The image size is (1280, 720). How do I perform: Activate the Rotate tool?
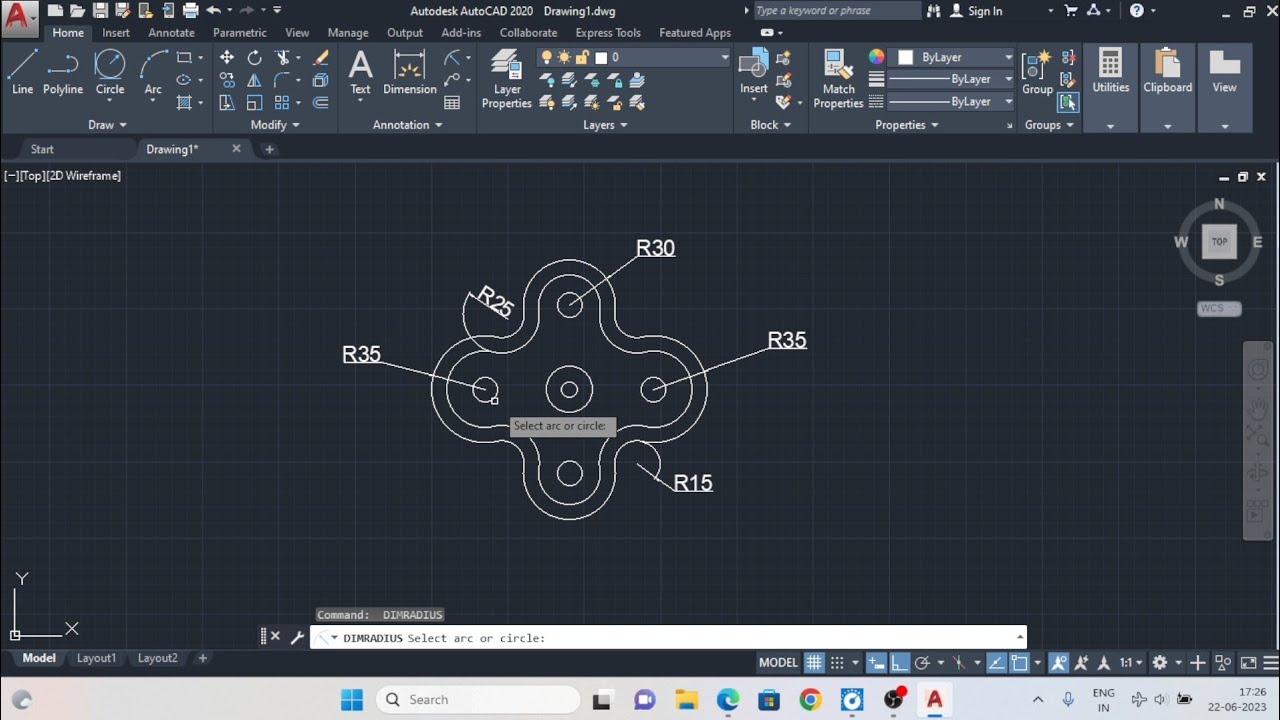[x=254, y=58]
